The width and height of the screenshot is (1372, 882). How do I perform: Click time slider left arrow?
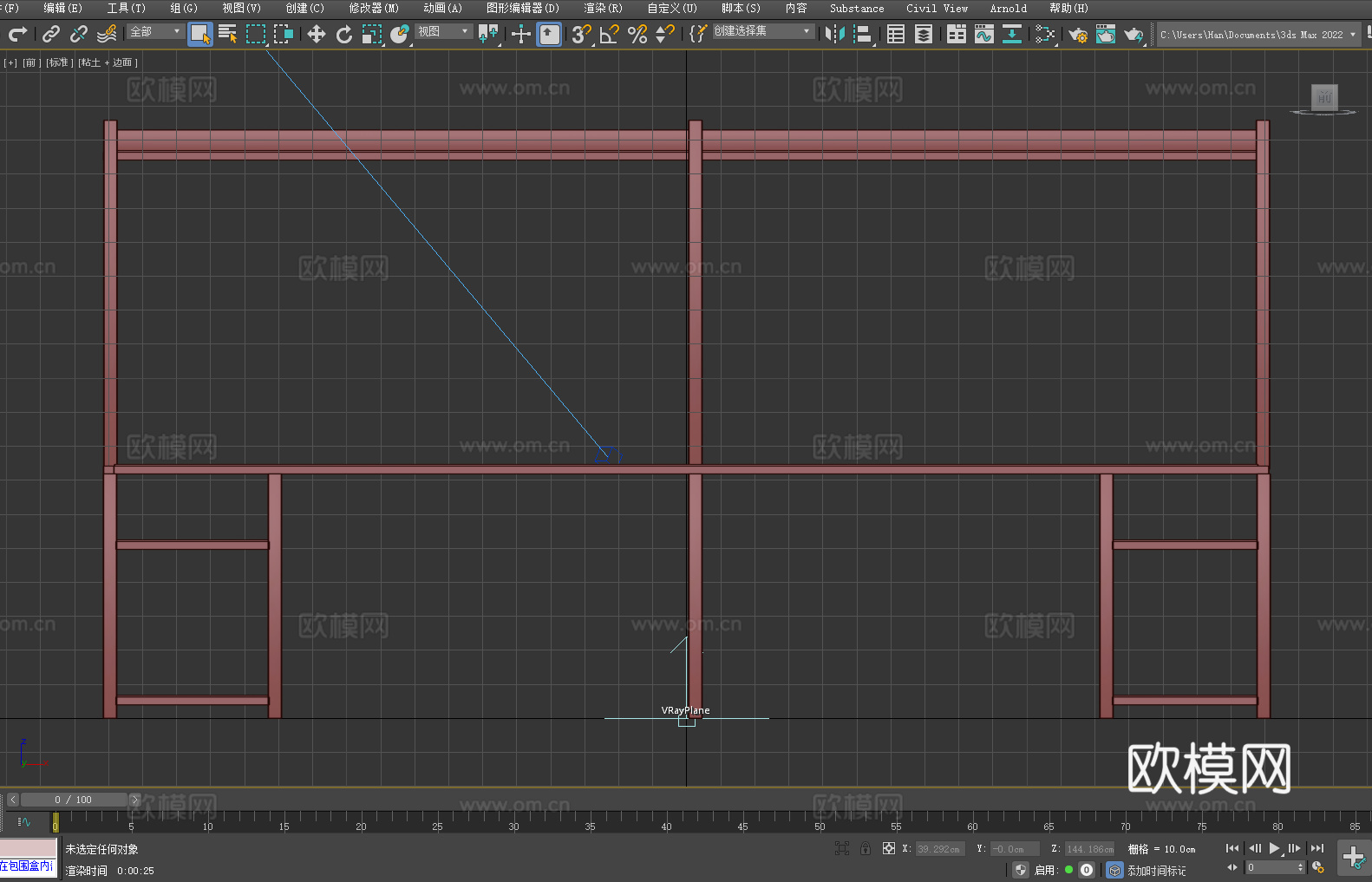pos(12,800)
